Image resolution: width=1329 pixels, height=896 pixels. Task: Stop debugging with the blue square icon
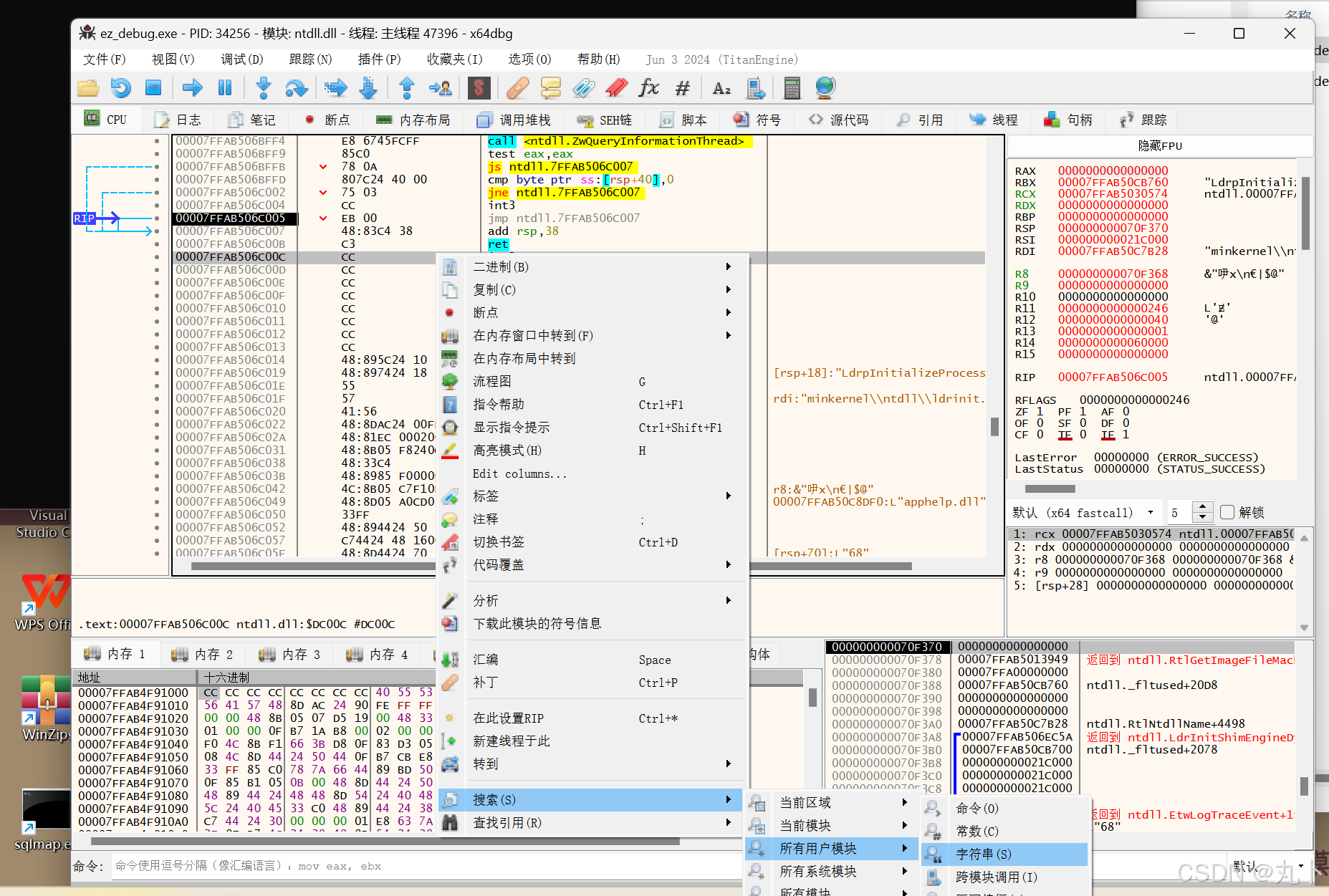(x=153, y=88)
